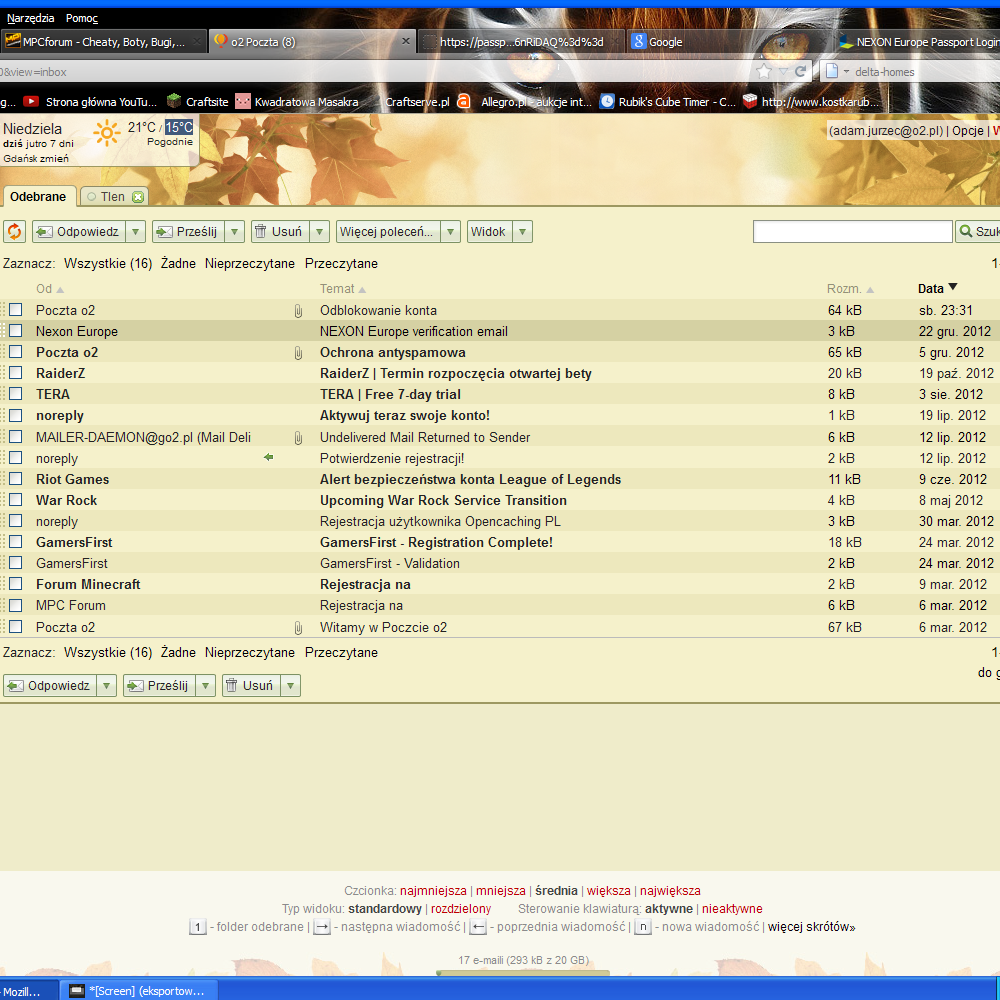Click the paperclip icon on Ochrona antyspamowa

(298, 353)
